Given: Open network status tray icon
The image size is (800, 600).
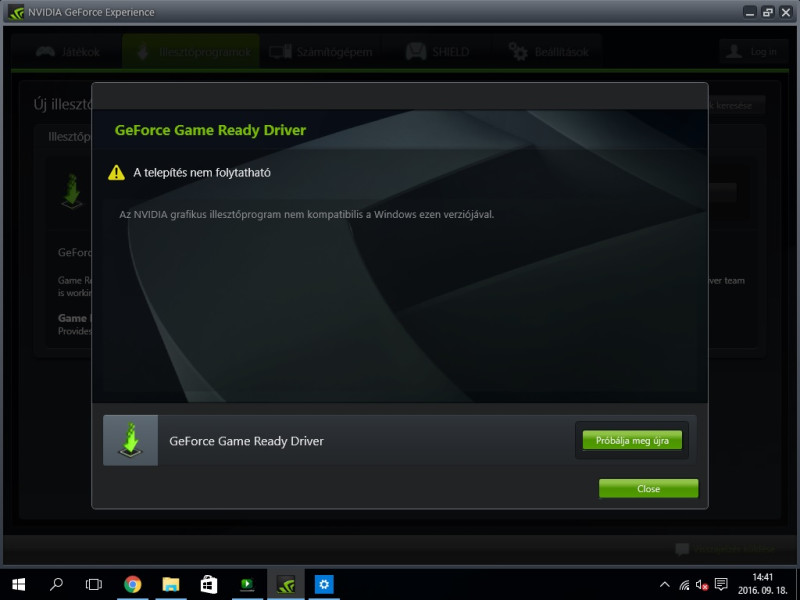Looking at the screenshot, I should pos(684,585).
